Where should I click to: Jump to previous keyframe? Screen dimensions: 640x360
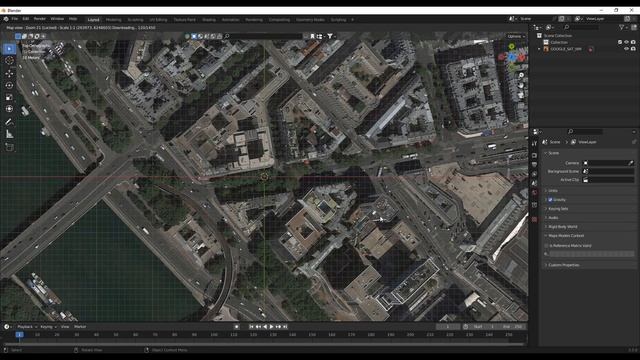[x=258, y=327]
